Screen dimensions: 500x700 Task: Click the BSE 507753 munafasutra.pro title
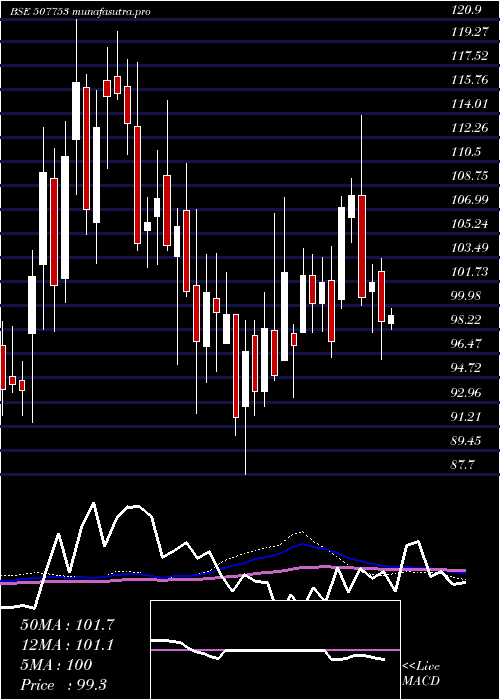(81, 12)
